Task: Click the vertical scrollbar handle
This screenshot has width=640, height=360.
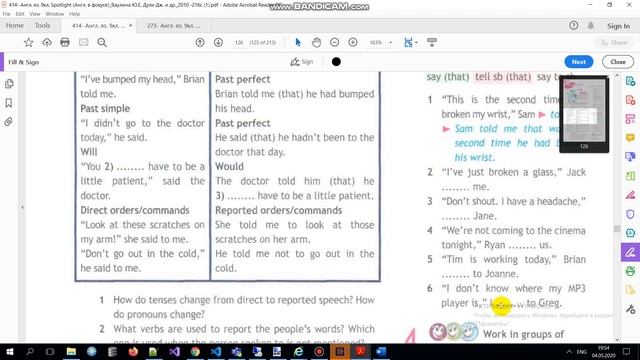Action: 617,229
